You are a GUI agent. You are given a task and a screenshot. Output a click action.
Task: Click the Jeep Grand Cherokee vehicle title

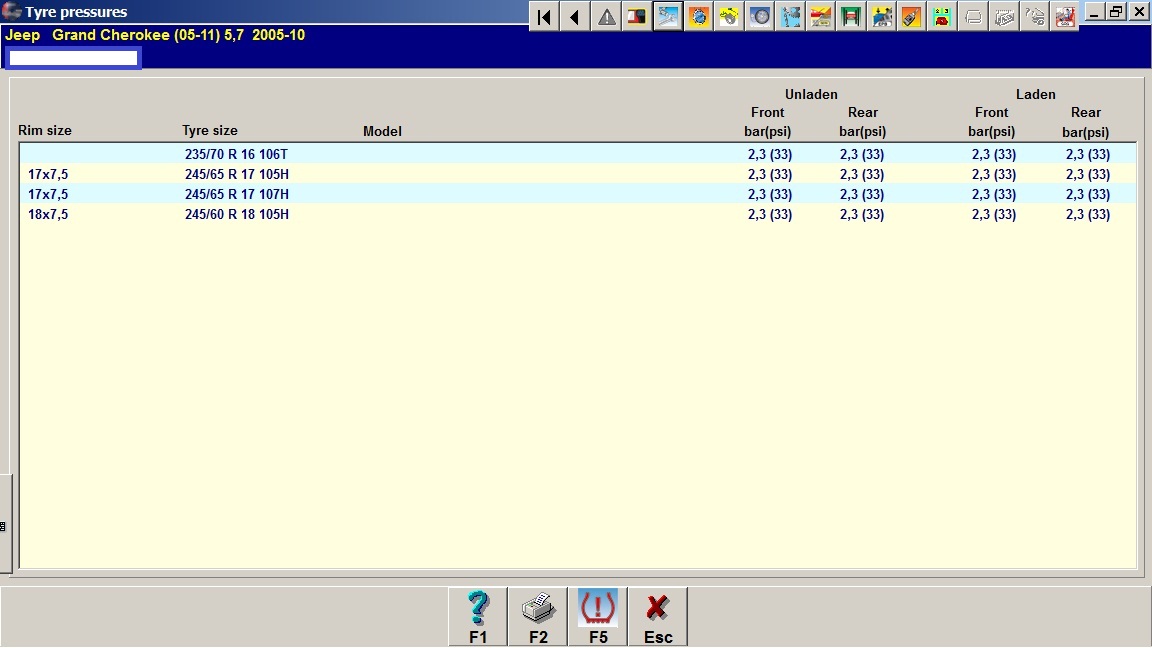[x=155, y=35]
